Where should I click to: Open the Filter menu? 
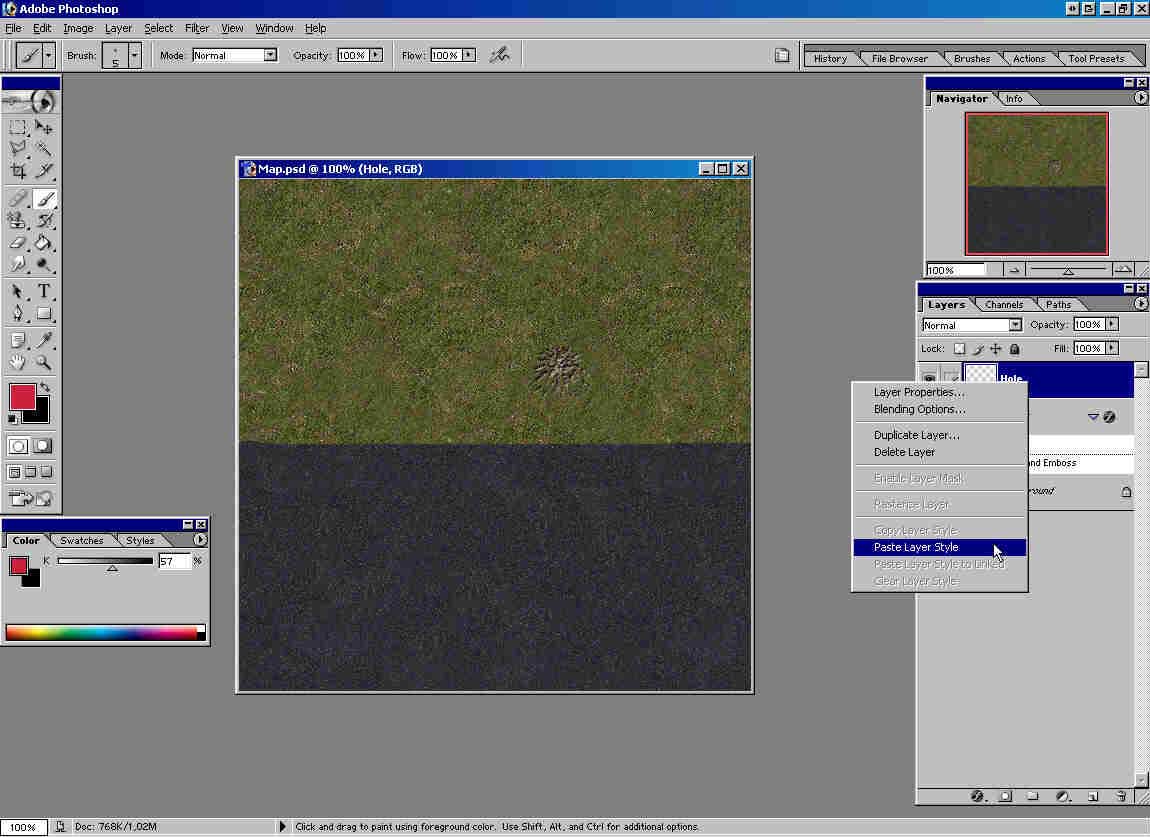coord(196,28)
